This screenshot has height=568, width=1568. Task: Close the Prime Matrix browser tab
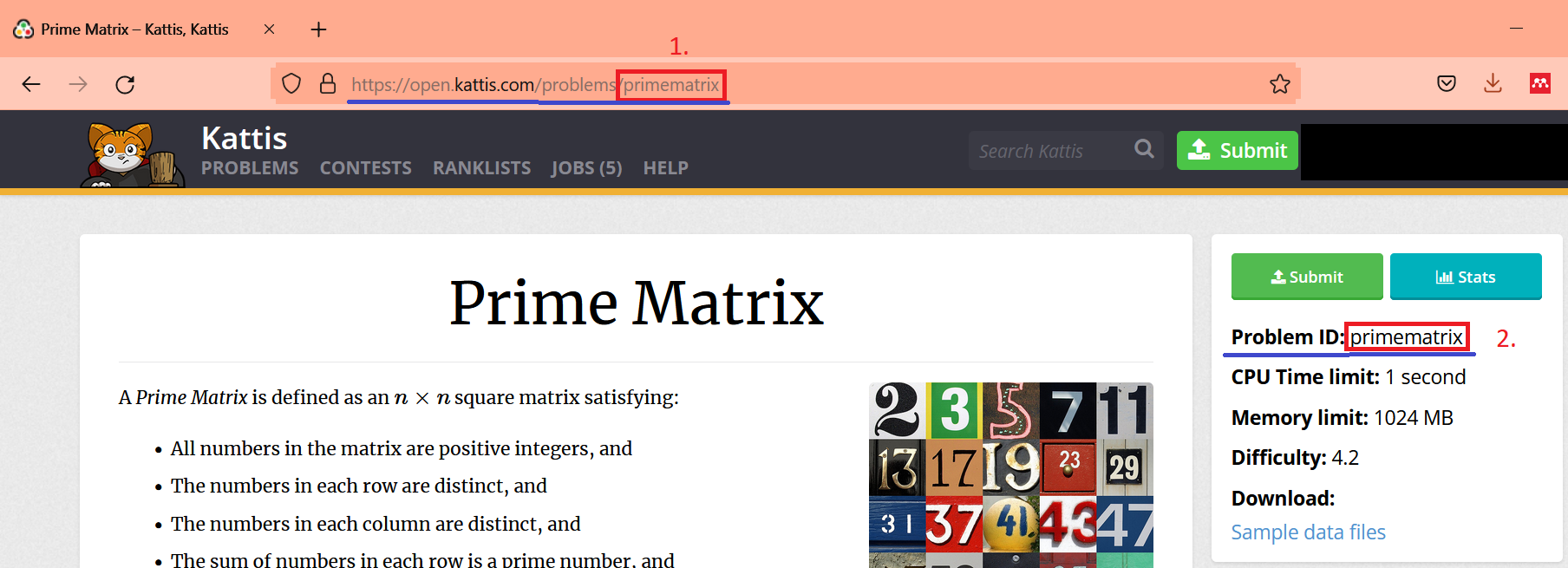pos(269,29)
